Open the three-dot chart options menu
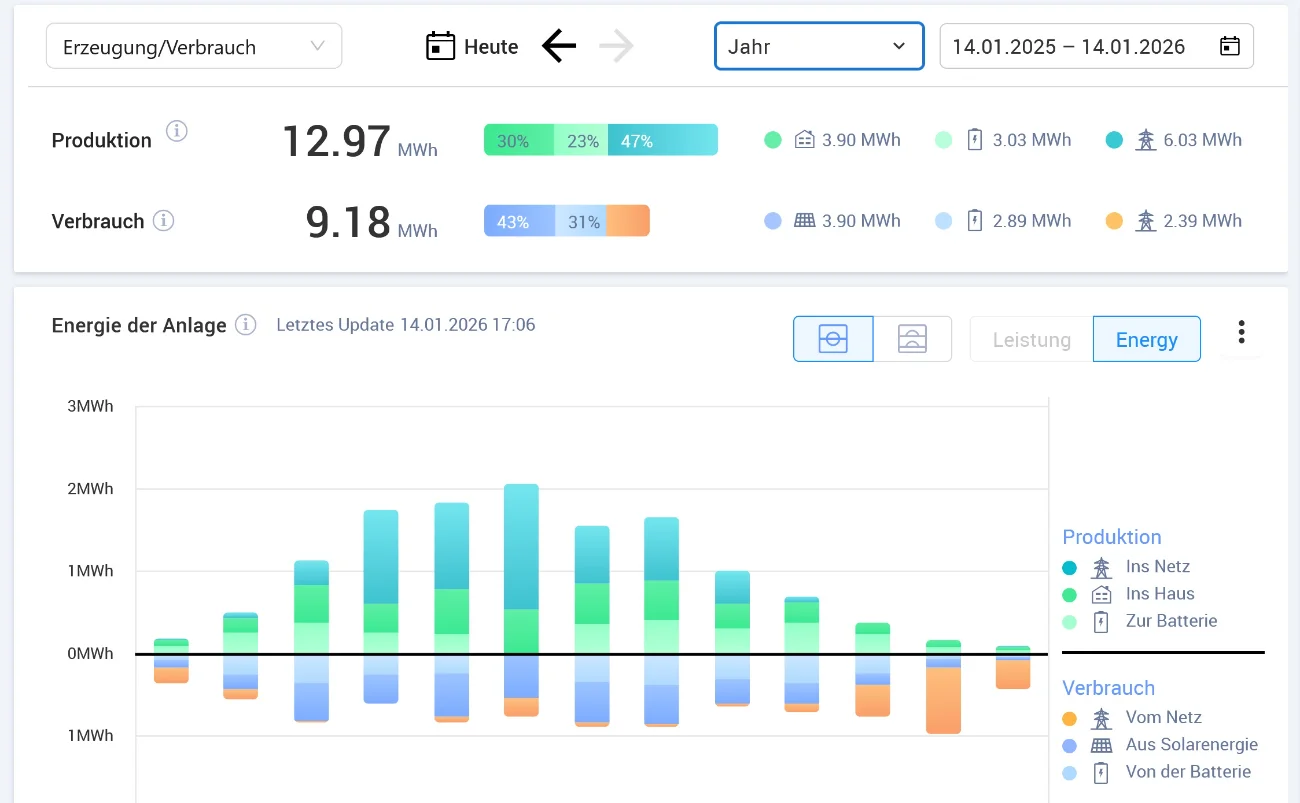This screenshot has width=1300, height=803. coord(1241,332)
